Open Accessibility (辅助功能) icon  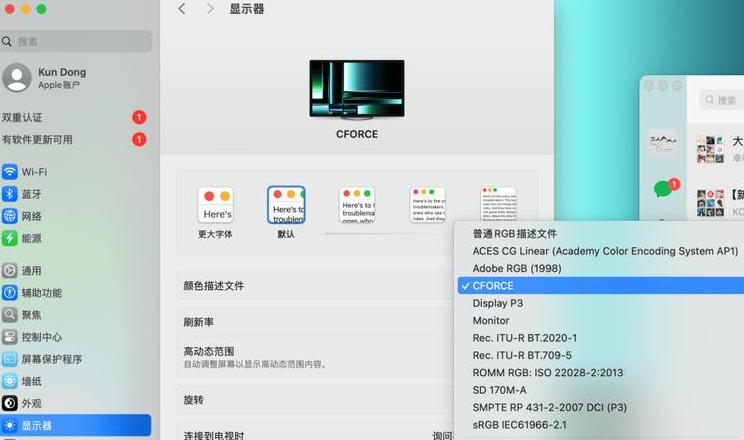(x=10, y=293)
